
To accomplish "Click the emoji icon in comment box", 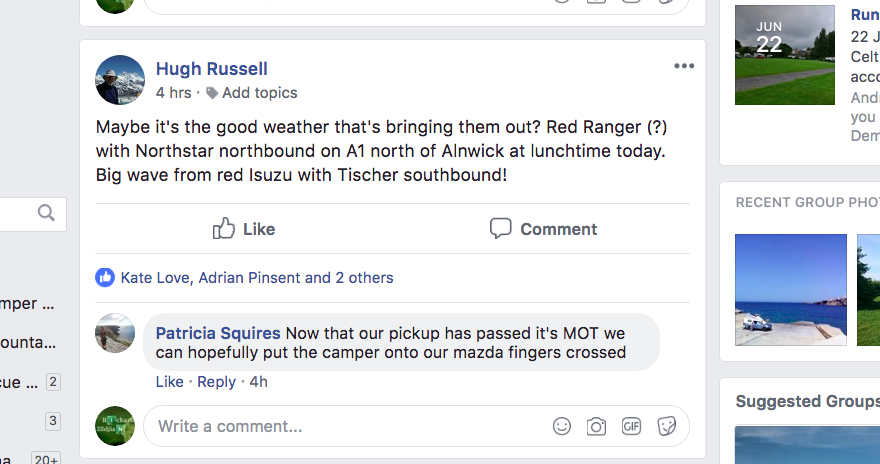I will [562, 426].
